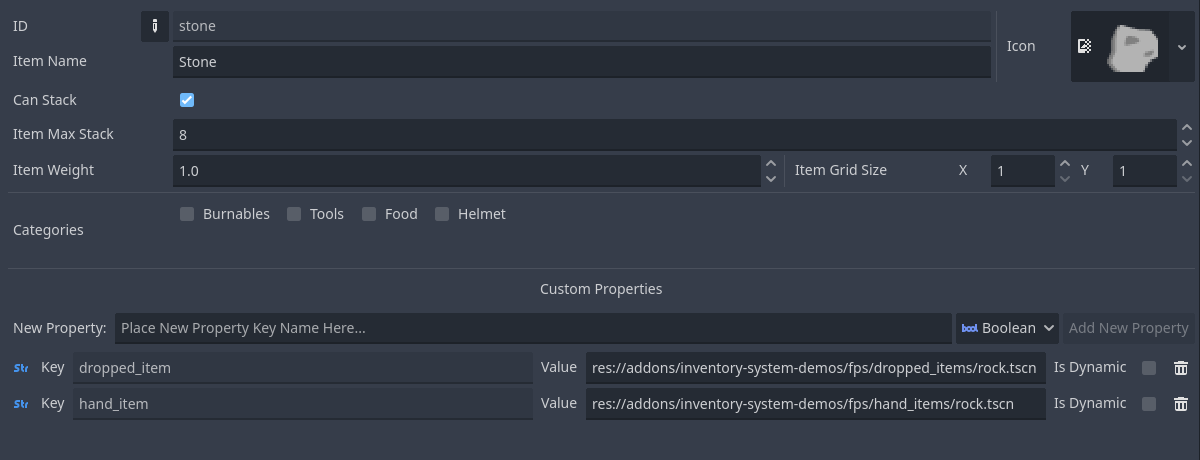The width and height of the screenshot is (1200, 460).
Task: Click the stone icon thumbnail
Action: [x=1132, y=47]
